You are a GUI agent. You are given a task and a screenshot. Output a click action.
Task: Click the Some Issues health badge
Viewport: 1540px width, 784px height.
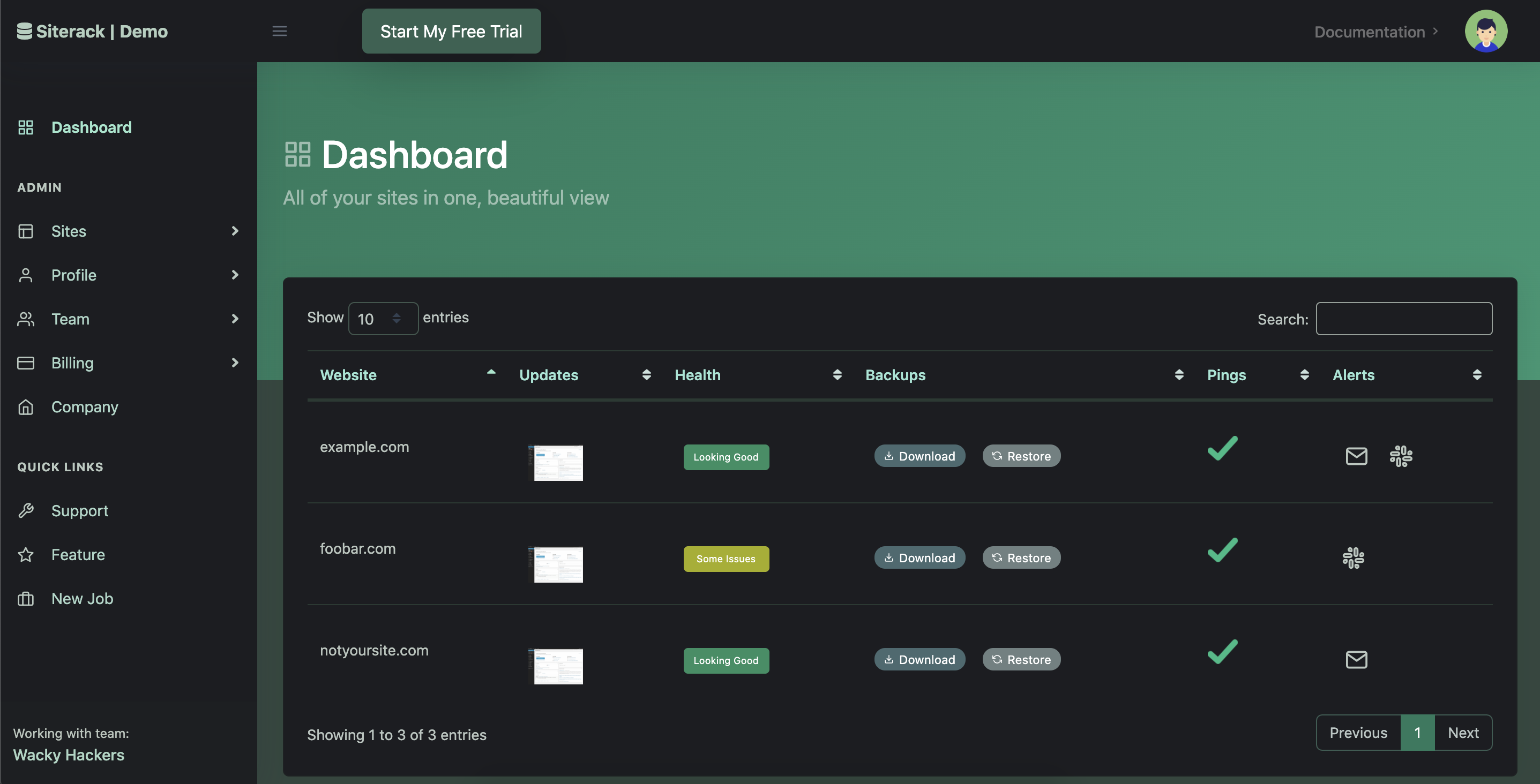[x=726, y=559]
